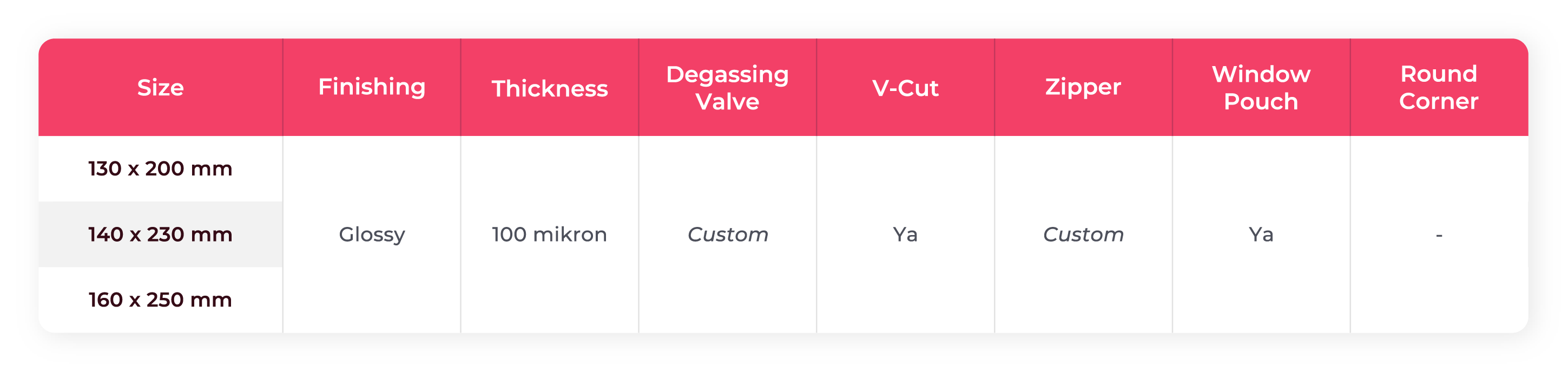1568x371 pixels.
Task: Click the Size column header
Action: point(160,88)
